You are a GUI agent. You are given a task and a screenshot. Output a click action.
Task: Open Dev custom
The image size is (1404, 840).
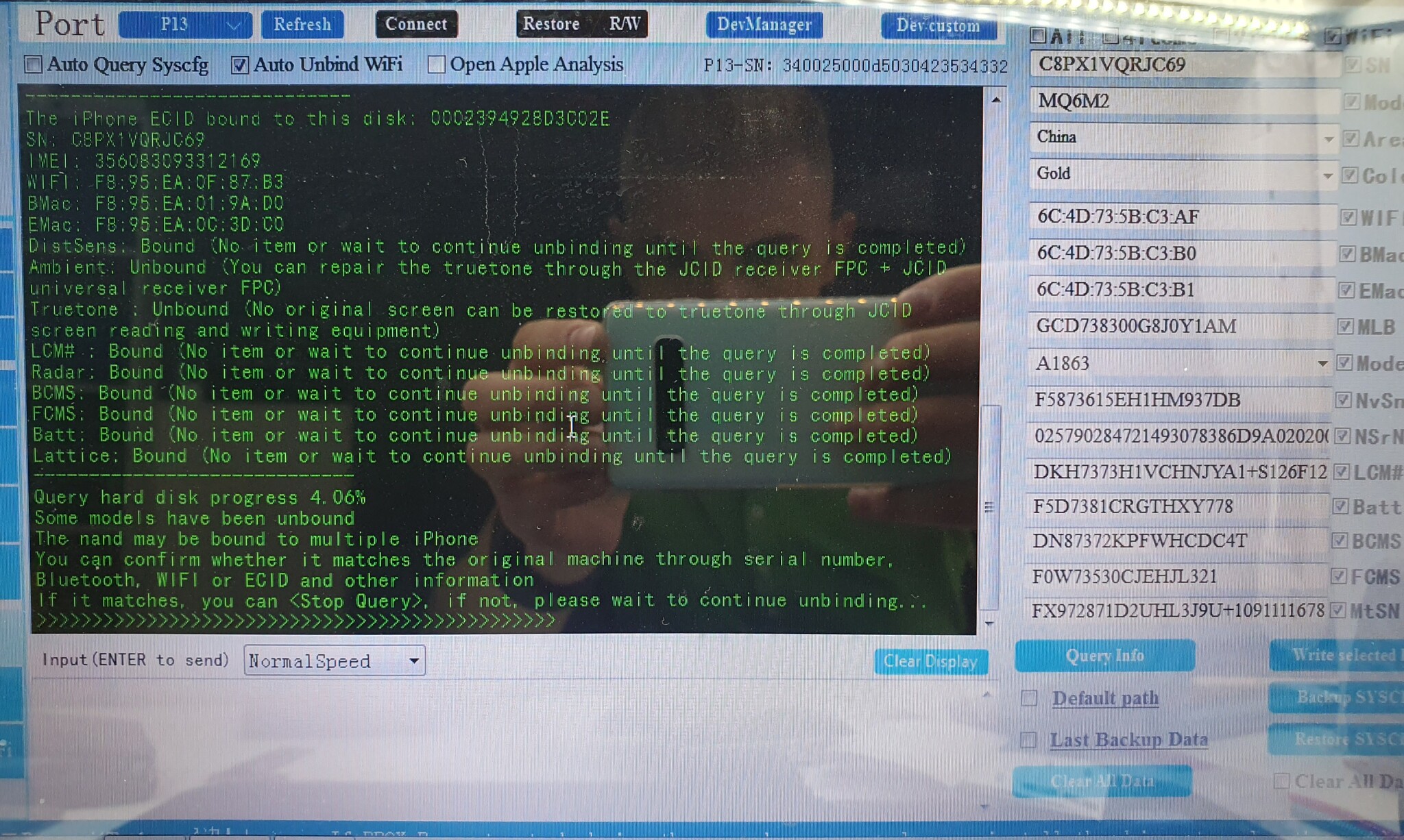click(x=939, y=26)
